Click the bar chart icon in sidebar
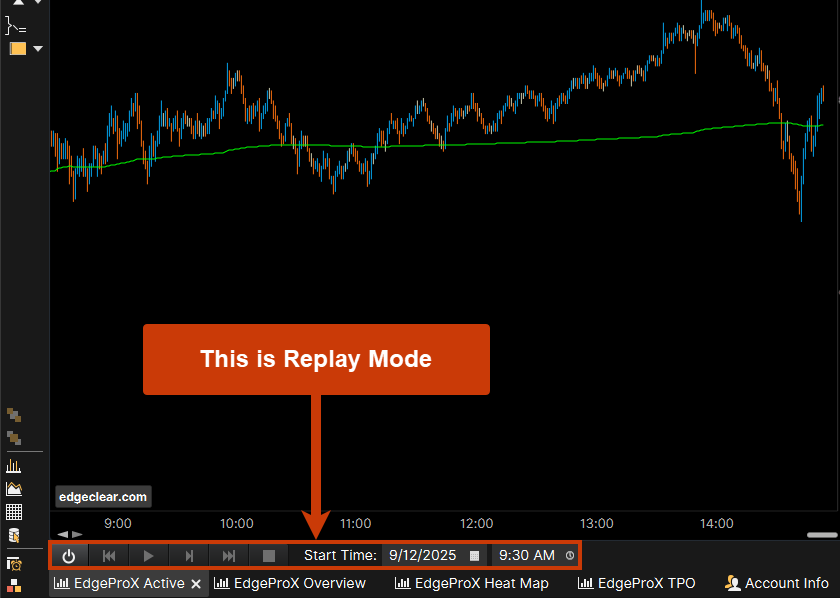This screenshot has height=598, width=840. [14, 466]
